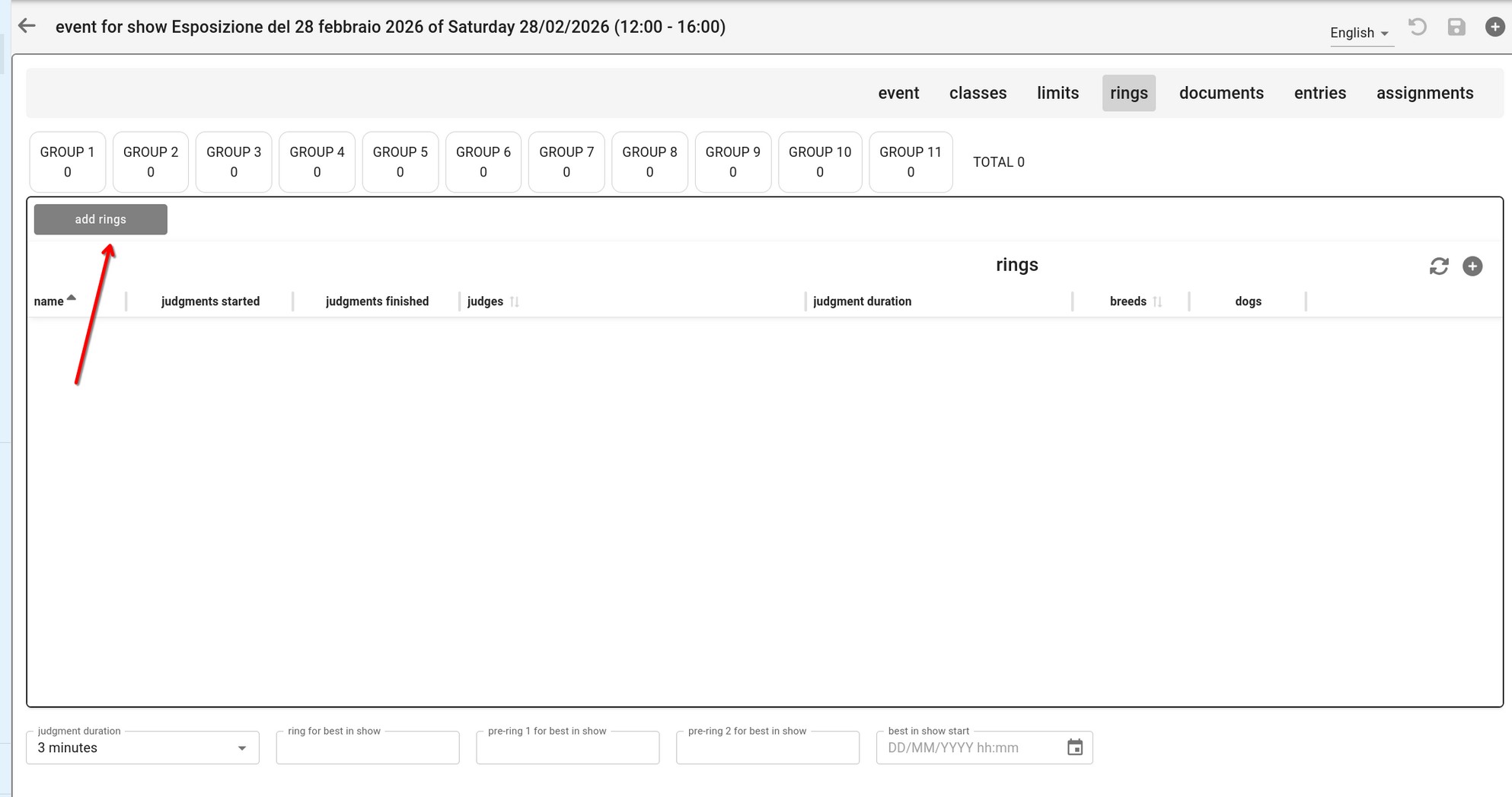Sort the breeds column

[1158, 301]
